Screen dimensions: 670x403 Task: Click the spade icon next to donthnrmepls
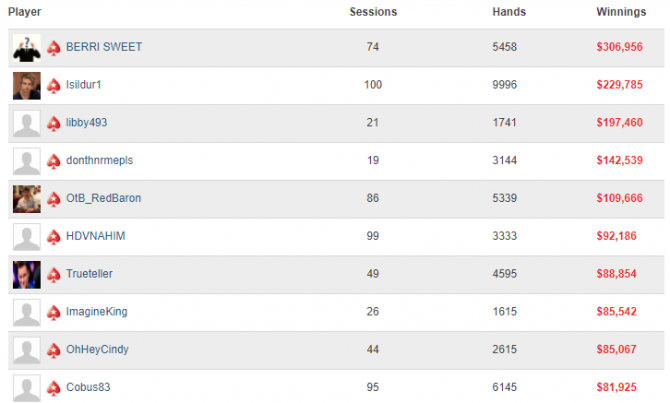[53, 162]
